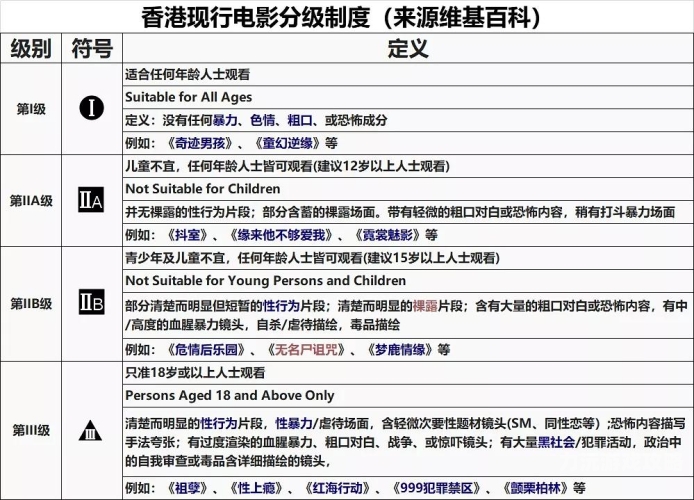Open the 色情 link
The width and height of the screenshot is (694, 500).
[x=262, y=120]
